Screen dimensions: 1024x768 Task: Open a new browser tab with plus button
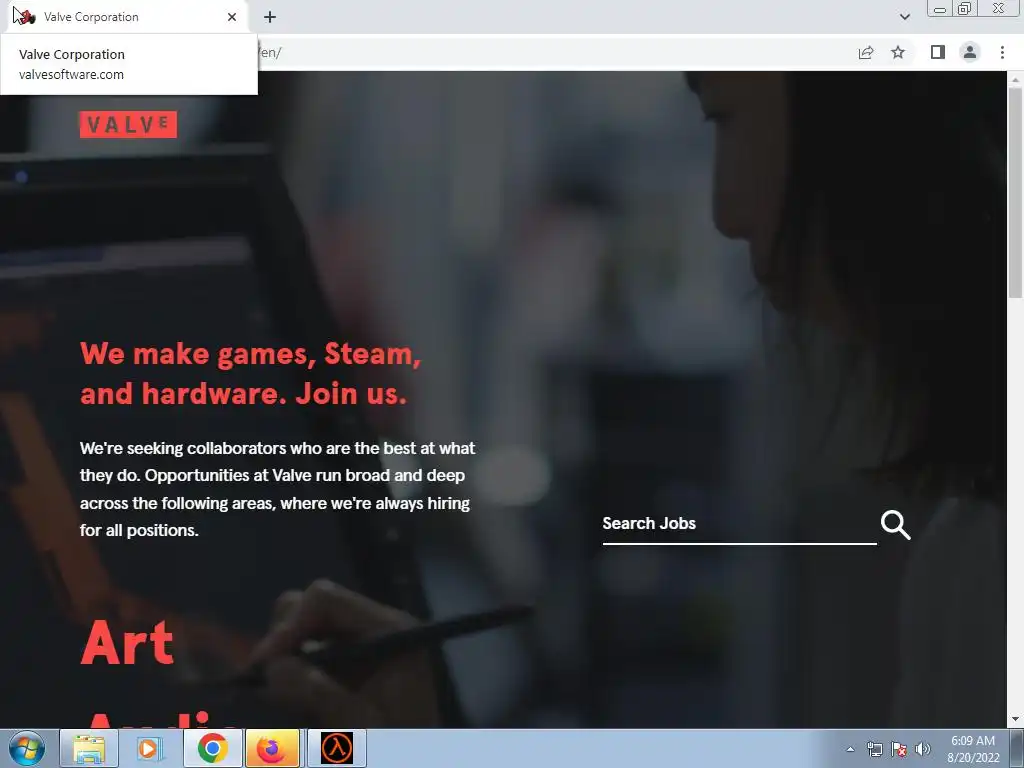click(x=270, y=17)
